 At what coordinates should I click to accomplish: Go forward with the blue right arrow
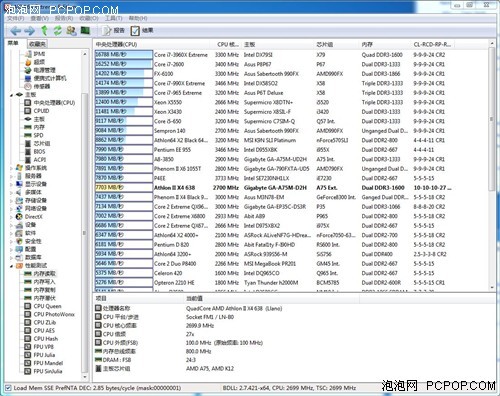point(29,31)
